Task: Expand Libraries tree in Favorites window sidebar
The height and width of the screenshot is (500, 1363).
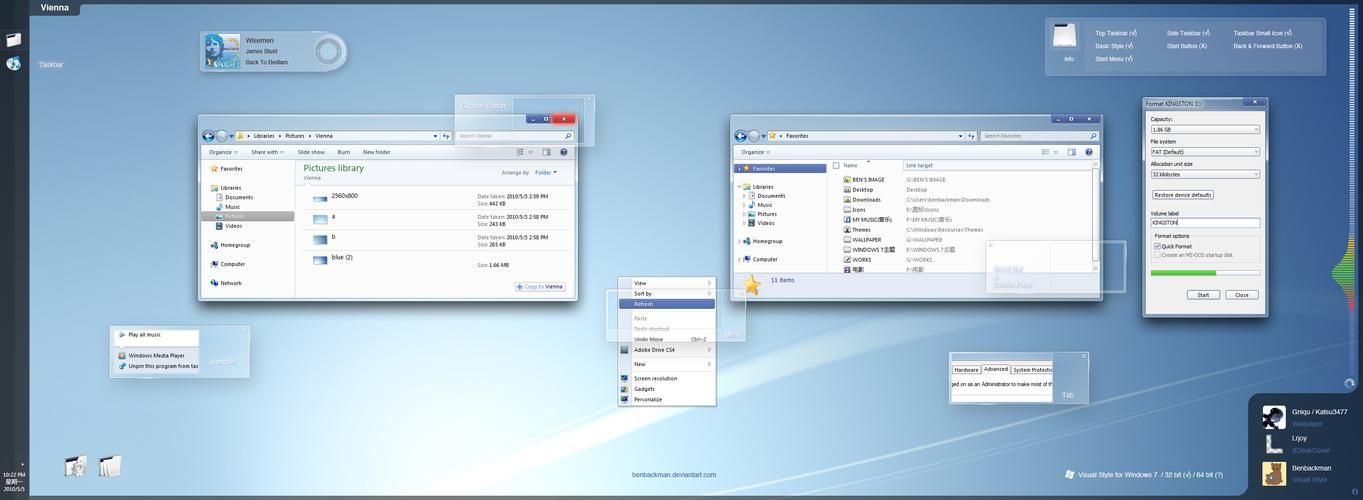Action: click(x=739, y=187)
